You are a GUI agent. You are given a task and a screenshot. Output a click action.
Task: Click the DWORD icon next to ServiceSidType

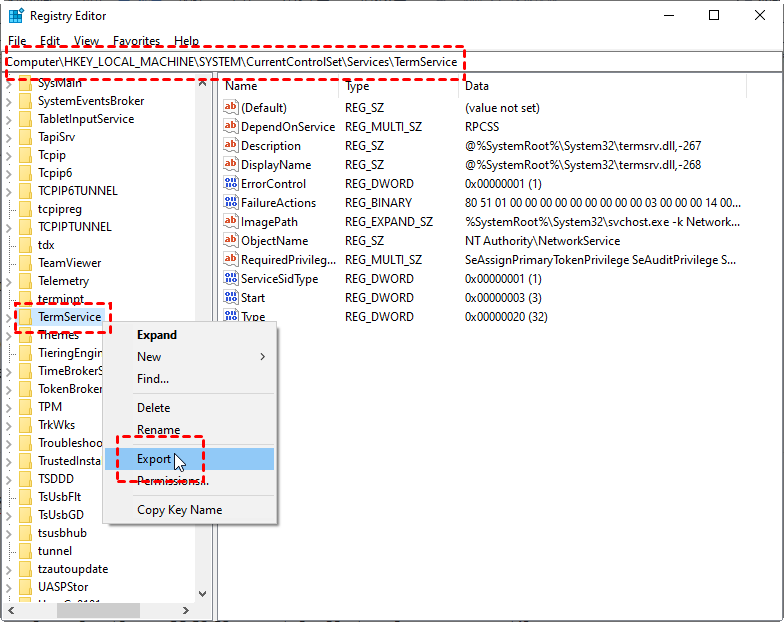230,279
